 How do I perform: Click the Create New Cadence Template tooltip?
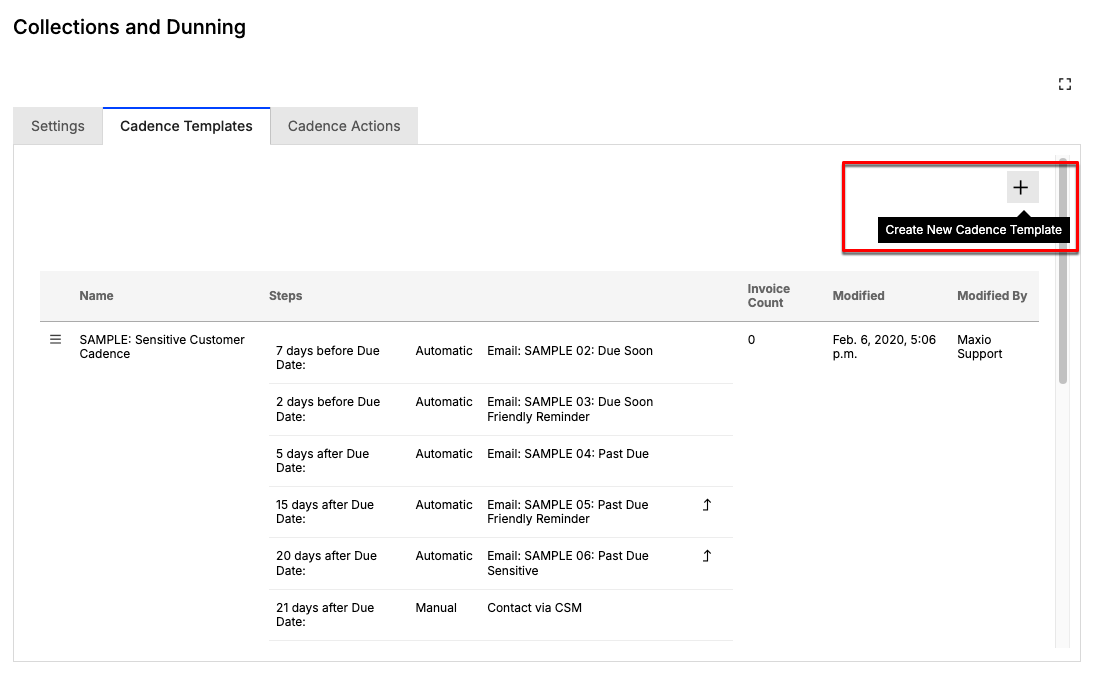click(973, 230)
